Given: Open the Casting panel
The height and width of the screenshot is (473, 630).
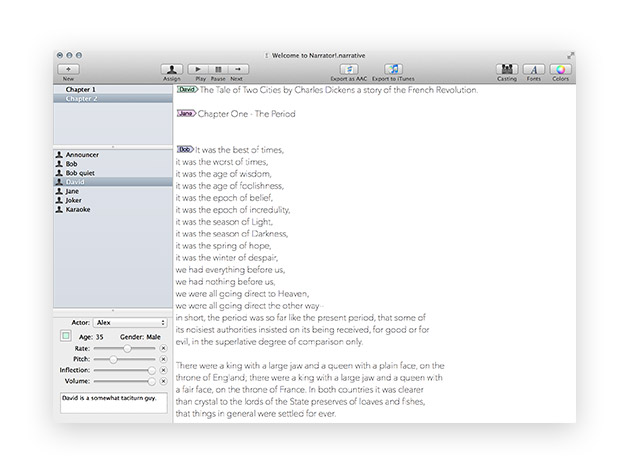Looking at the screenshot, I should point(507,70).
